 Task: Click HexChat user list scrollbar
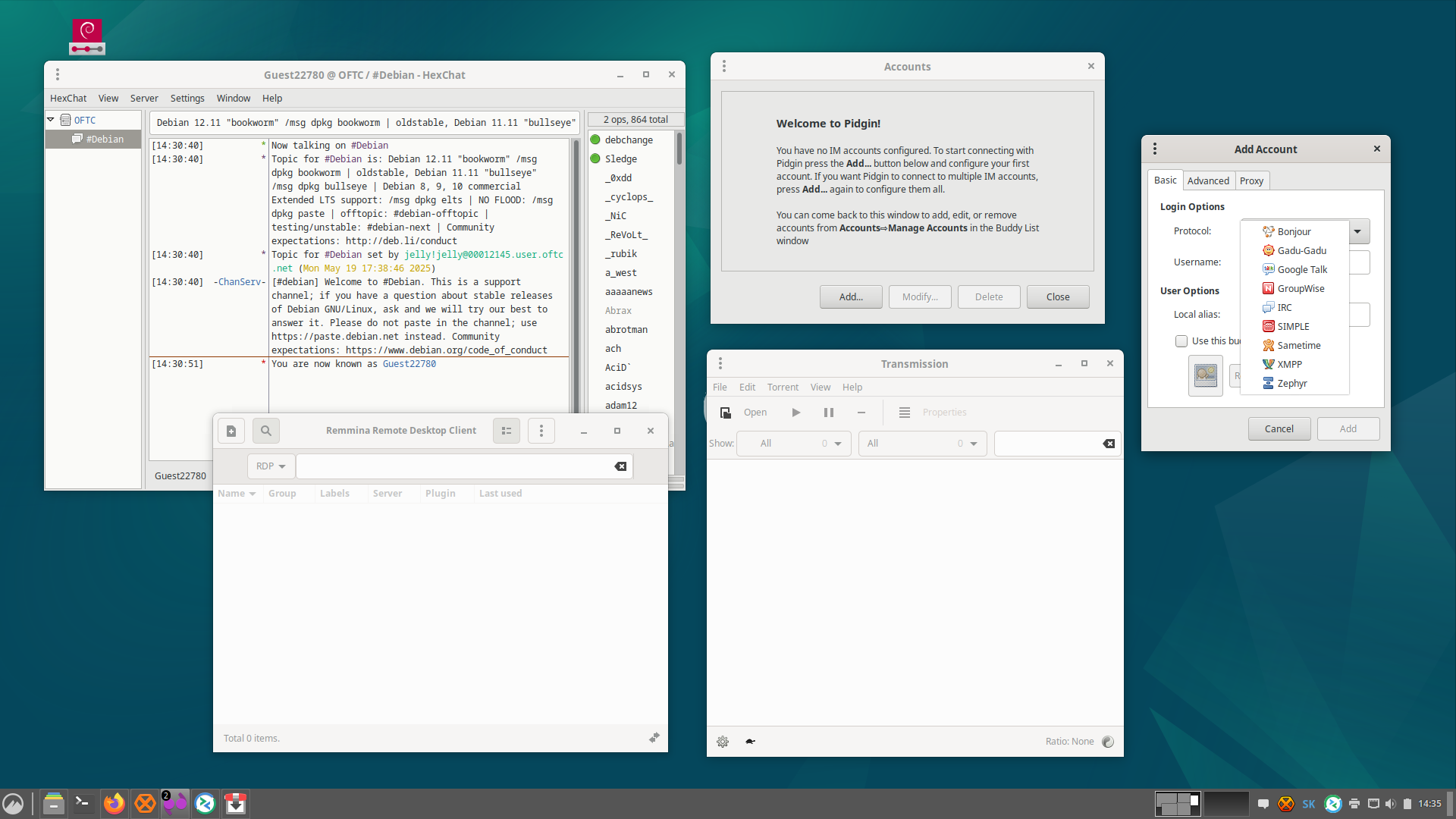tap(679, 149)
